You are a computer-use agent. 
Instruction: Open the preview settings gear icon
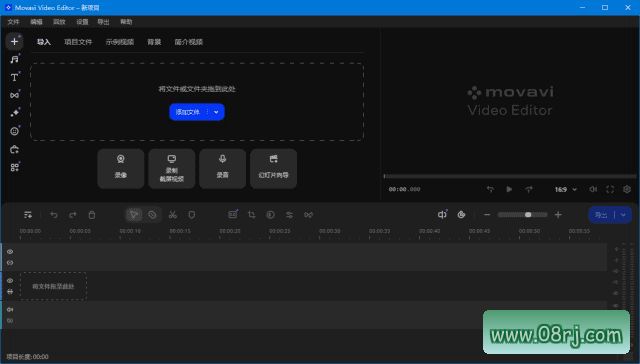[x=627, y=189]
